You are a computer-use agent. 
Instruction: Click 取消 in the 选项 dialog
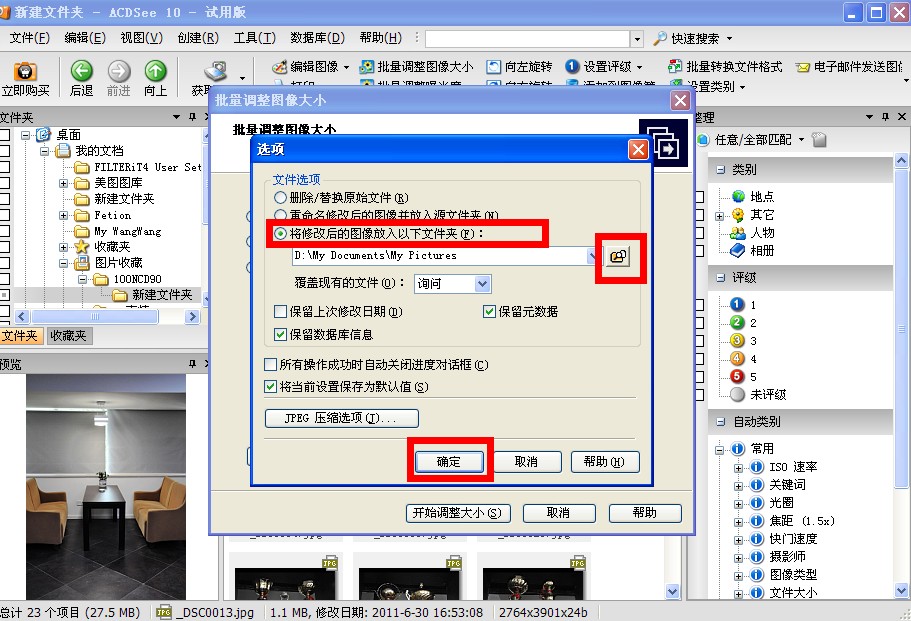click(x=527, y=462)
